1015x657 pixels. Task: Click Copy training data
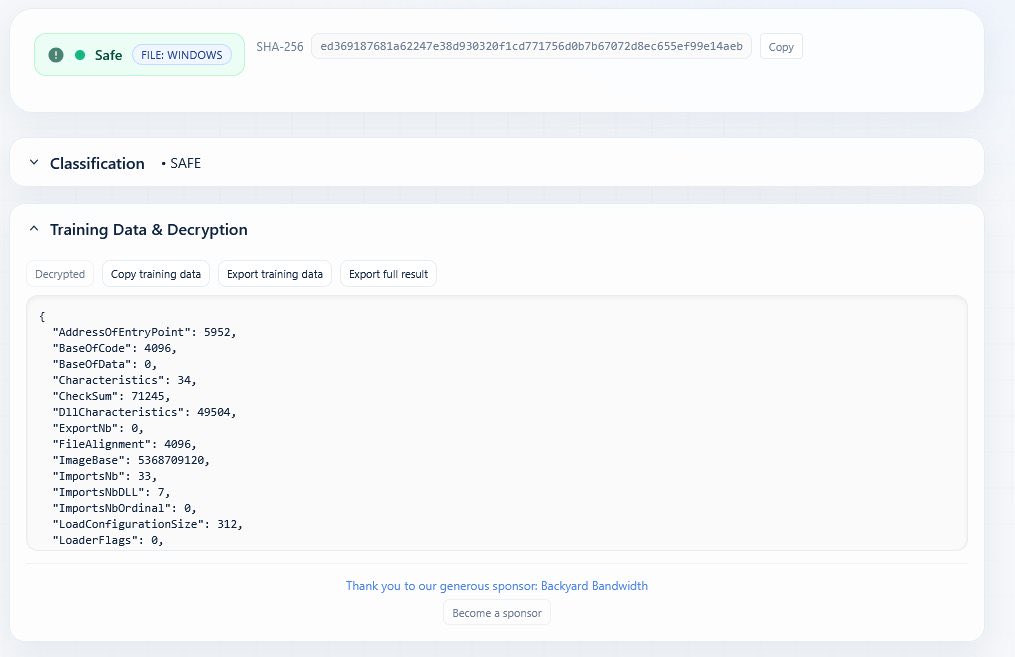(155, 274)
